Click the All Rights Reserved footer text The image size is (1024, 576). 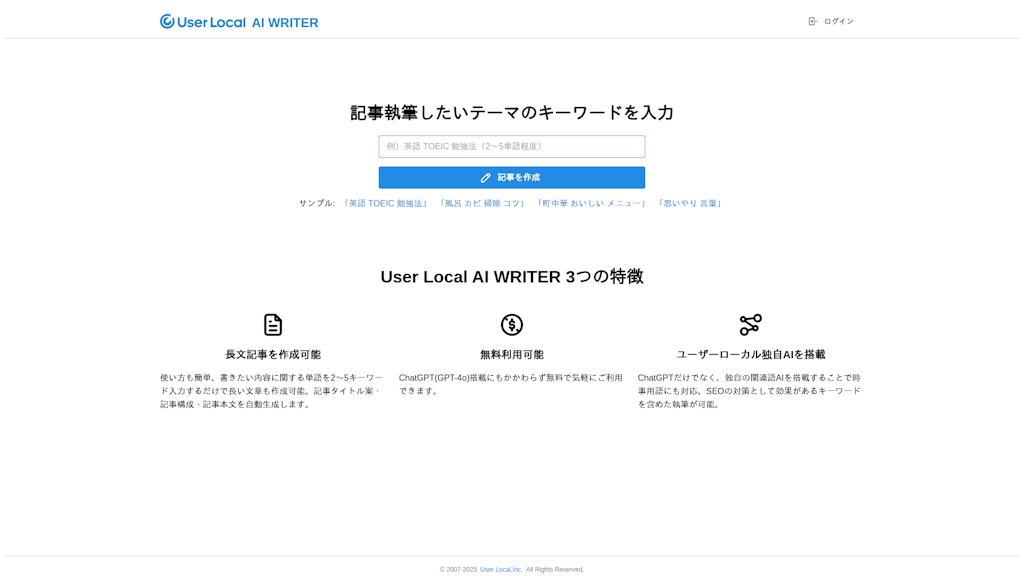coord(554,569)
